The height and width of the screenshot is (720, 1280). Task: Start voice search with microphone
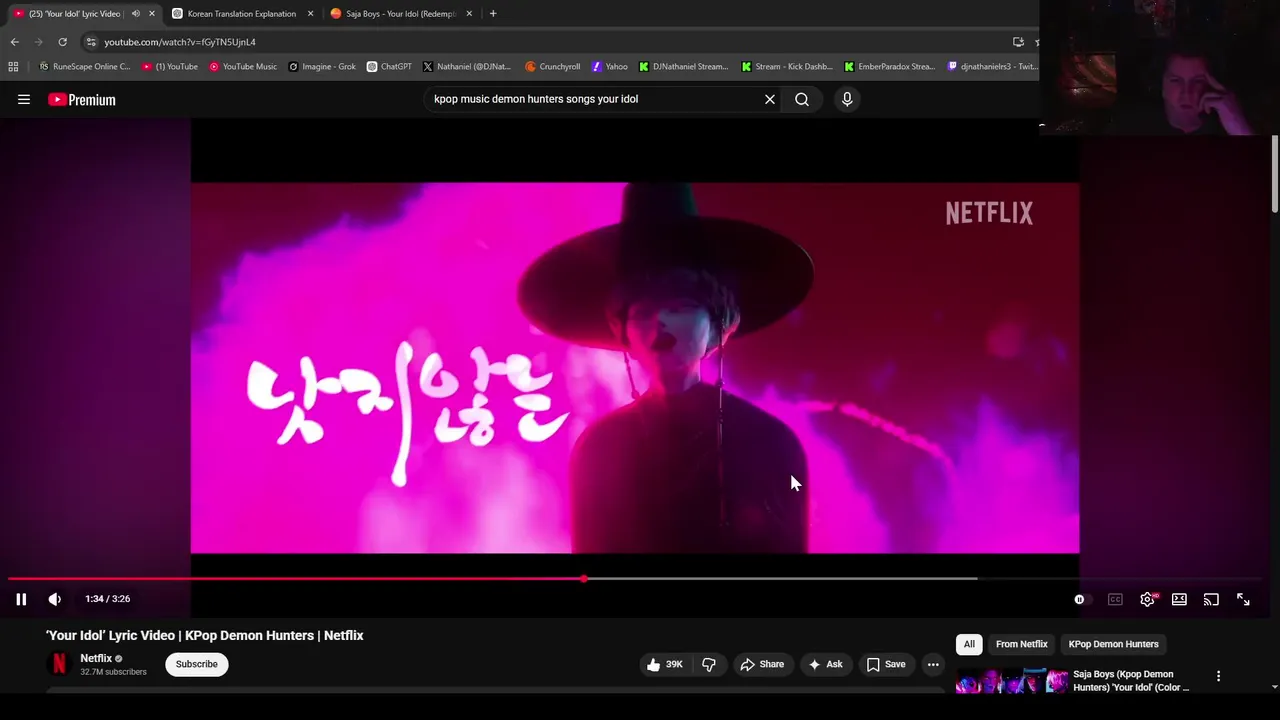point(847,99)
